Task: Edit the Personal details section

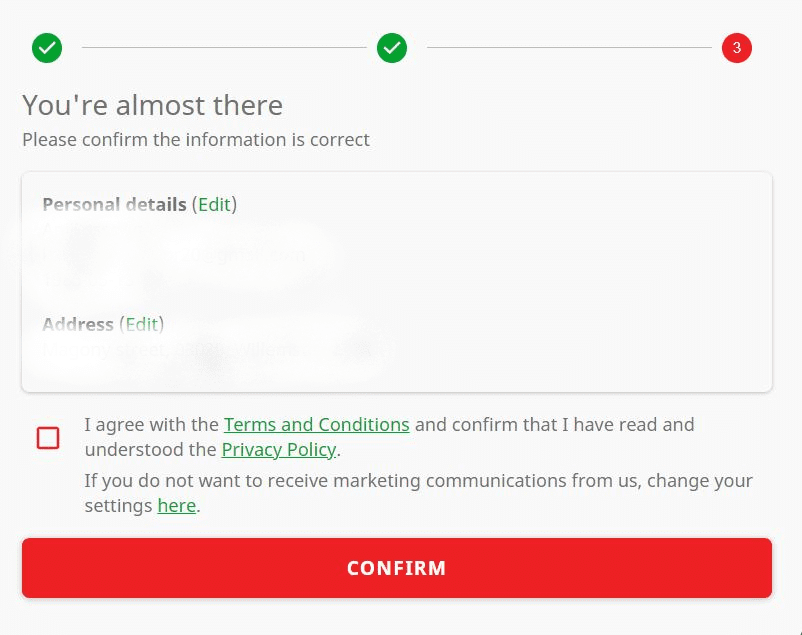Action: coord(214,204)
